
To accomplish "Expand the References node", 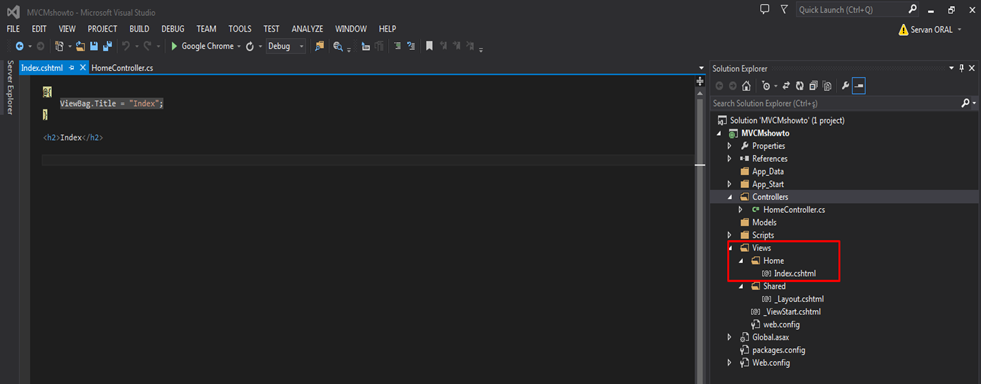I will (x=729, y=158).
